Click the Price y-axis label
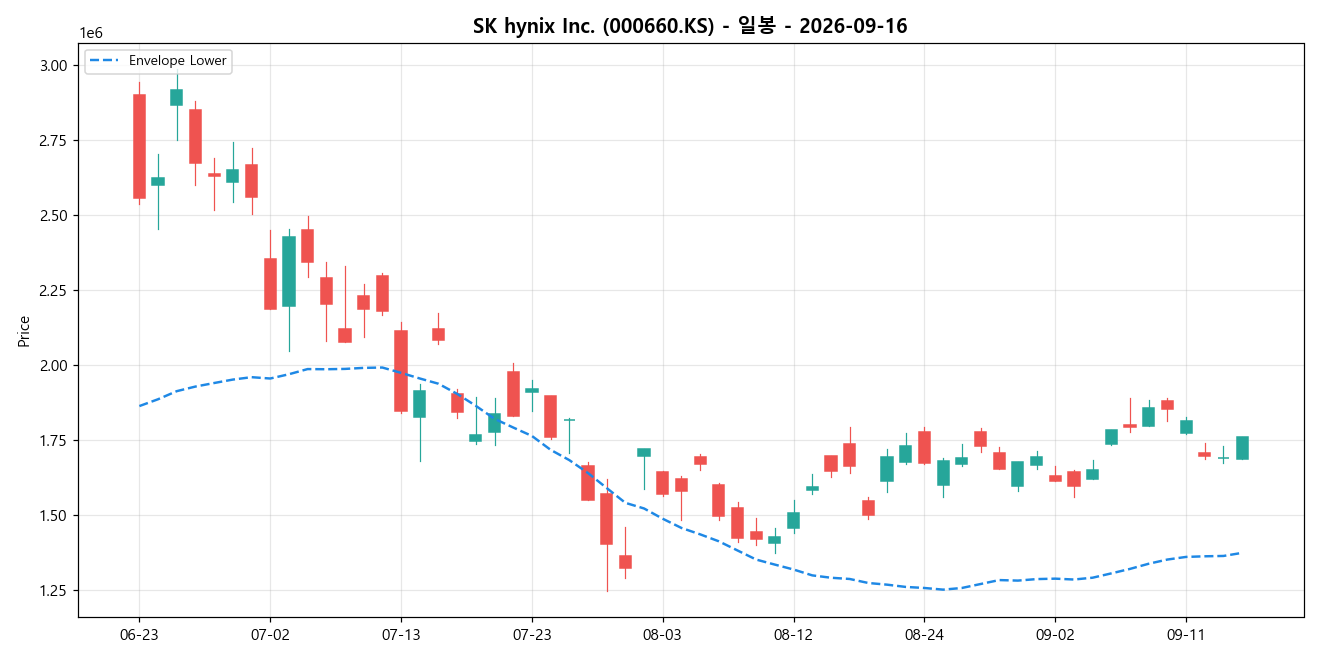The height and width of the screenshot is (660, 1320). pos(24,330)
